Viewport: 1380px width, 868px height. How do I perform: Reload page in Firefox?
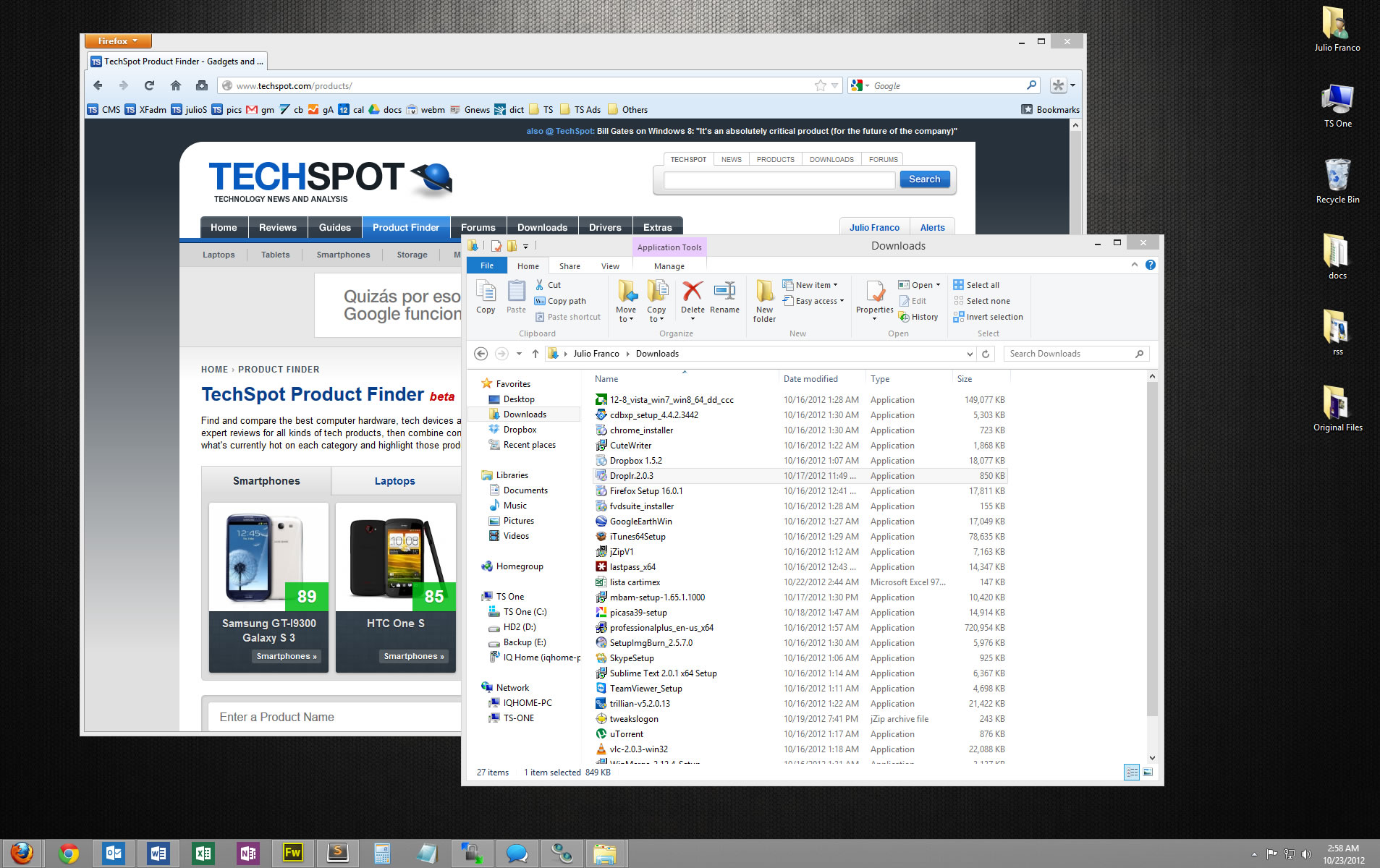tap(149, 85)
